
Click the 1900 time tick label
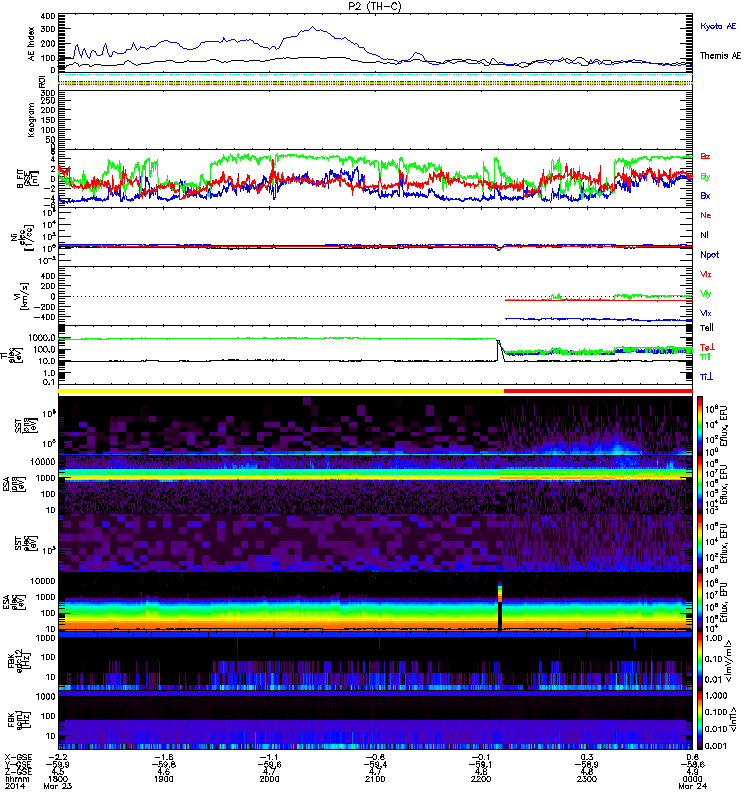coord(163,779)
